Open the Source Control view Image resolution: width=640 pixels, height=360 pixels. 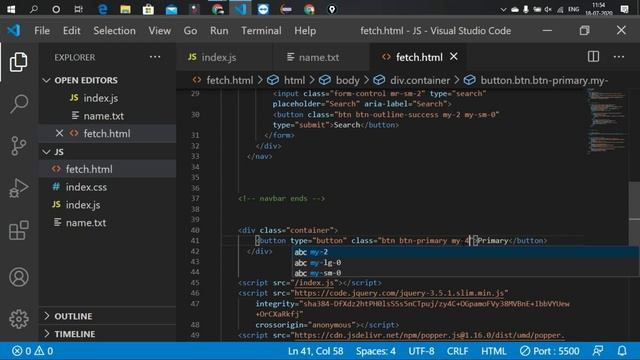tap(19, 146)
